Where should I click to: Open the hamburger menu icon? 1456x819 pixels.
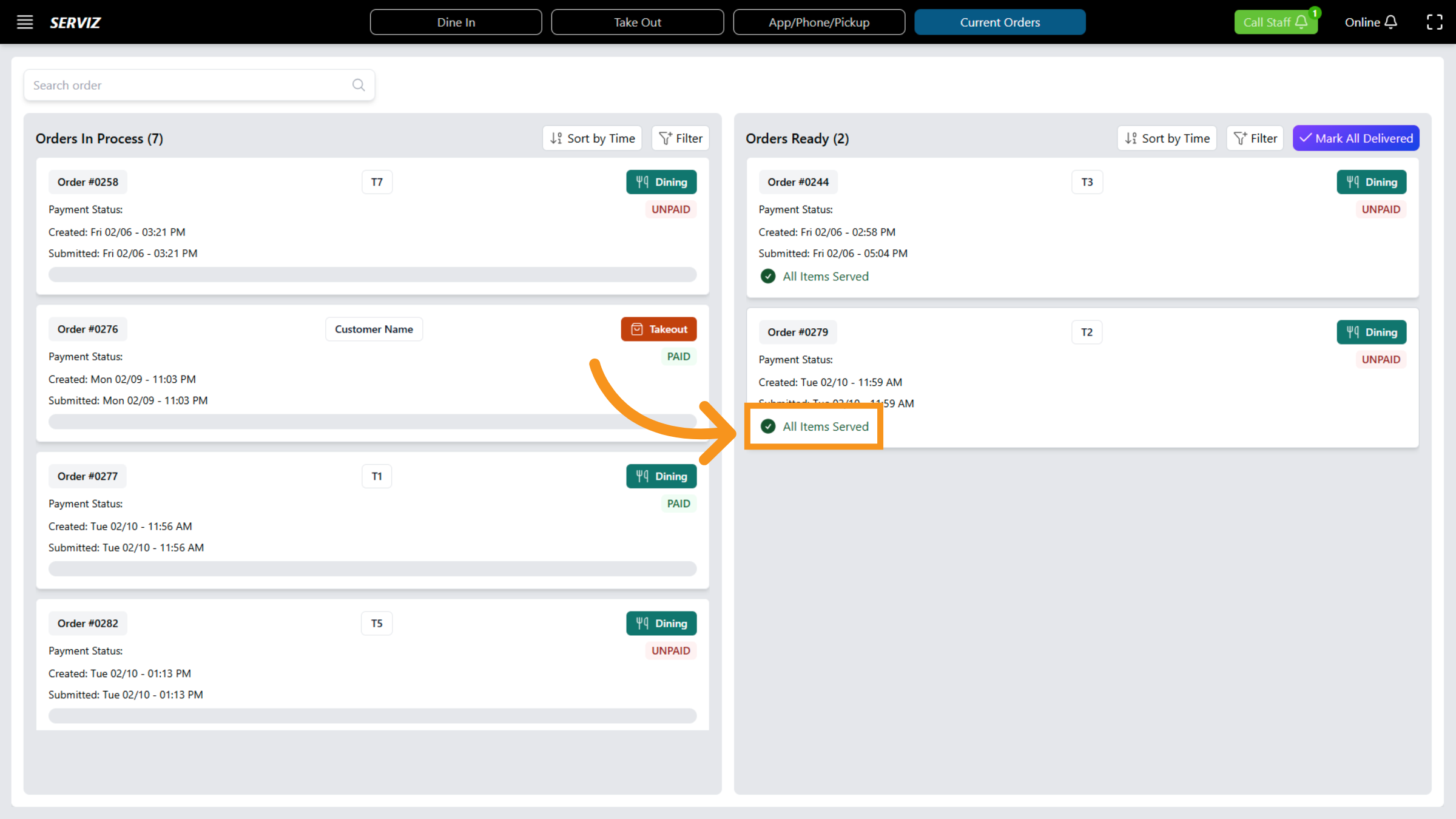pyautogui.click(x=25, y=22)
